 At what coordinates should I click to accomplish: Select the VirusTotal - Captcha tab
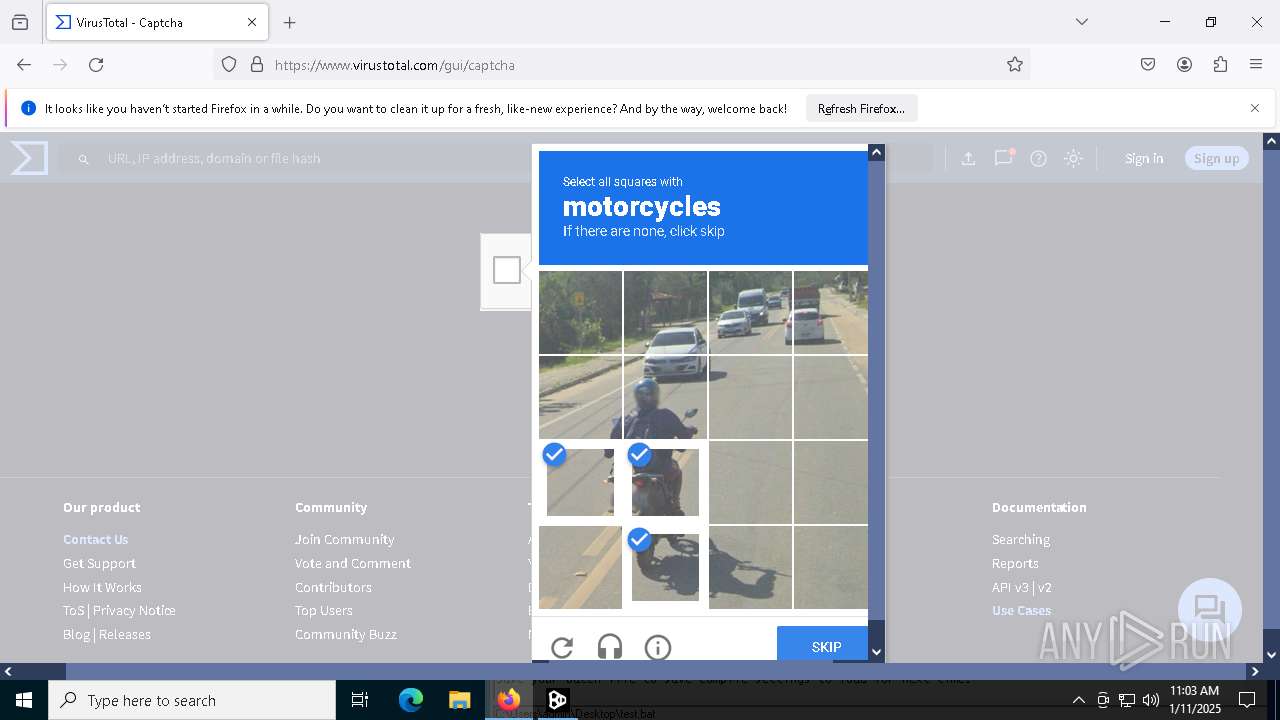(157, 22)
